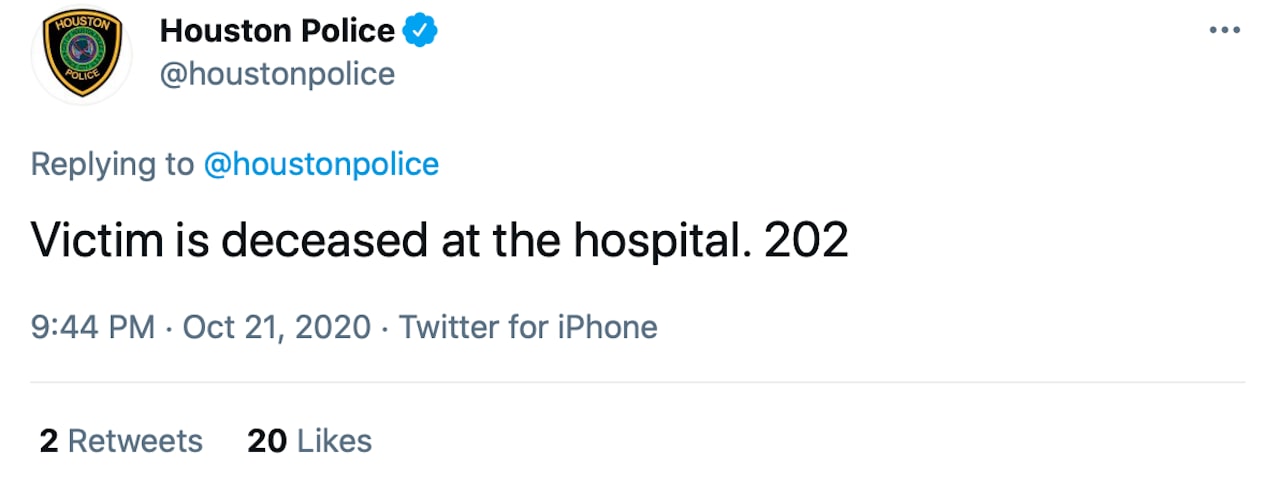This screenshot has height=481, width=1280.
Task: Click the blue verified checkmark badge
Action: tap(420, 31)
